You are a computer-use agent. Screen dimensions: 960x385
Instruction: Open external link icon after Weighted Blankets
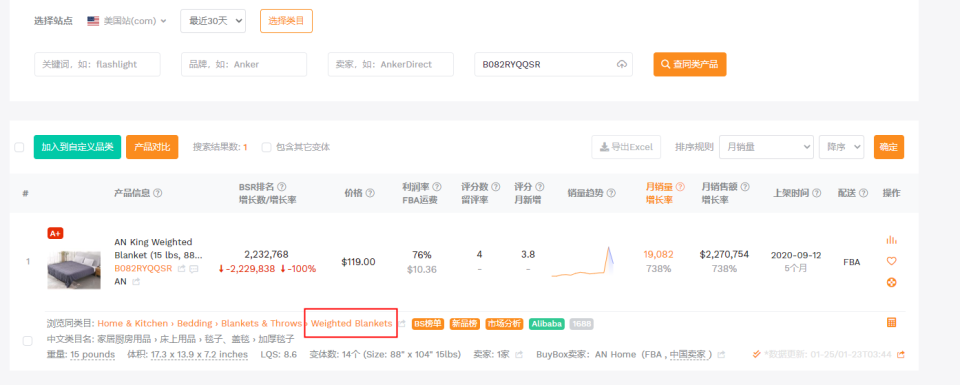coord(402,324)
